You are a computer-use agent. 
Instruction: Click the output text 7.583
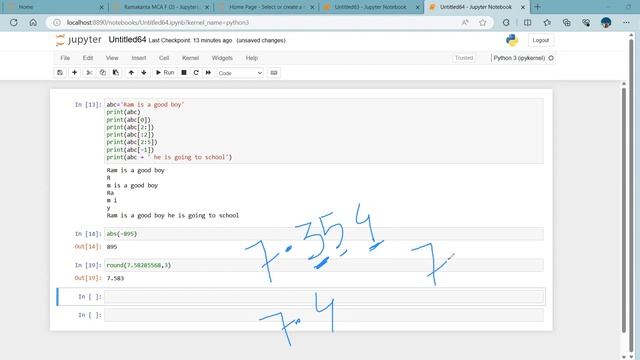[115, 278]
